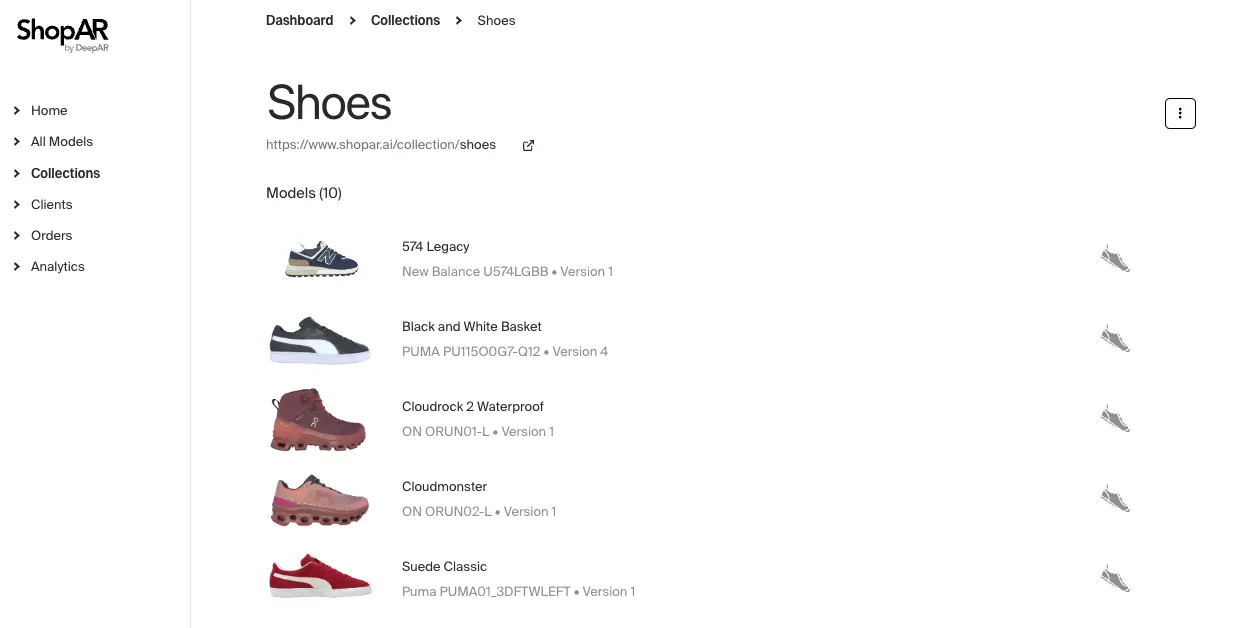Select the Black and White Basket model name
The image size is (1247, 628).
click(x=472, y=326)
